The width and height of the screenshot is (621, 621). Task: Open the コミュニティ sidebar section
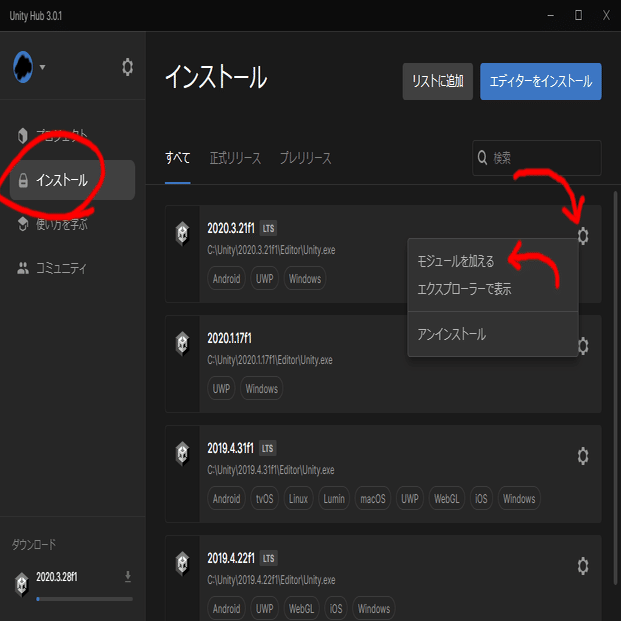[72, 268]
